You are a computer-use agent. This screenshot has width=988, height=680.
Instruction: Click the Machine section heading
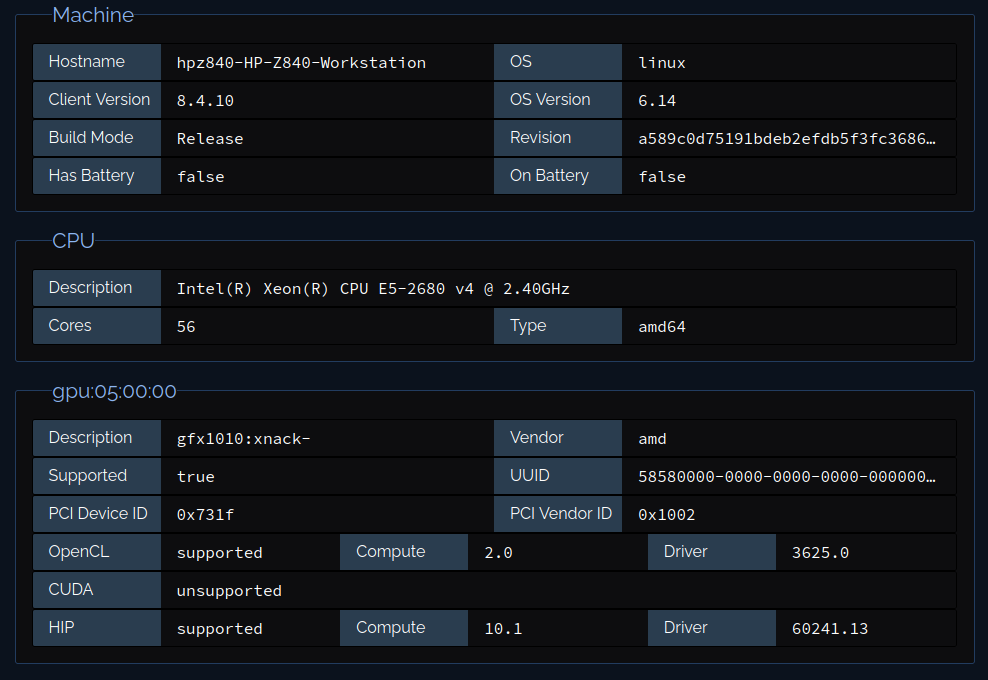point(93,15)
